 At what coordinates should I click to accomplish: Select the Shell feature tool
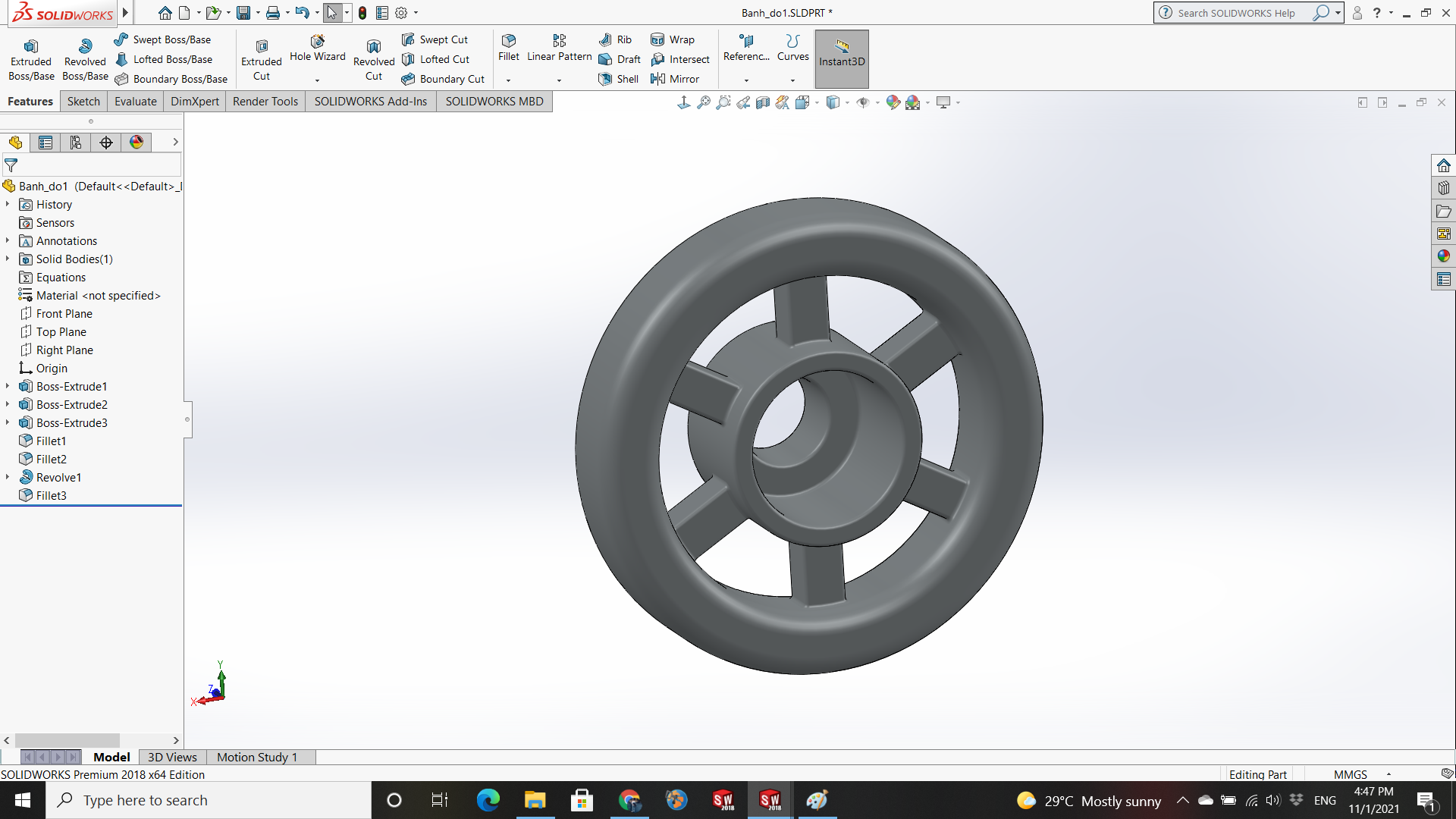click(x=618, y=79)
